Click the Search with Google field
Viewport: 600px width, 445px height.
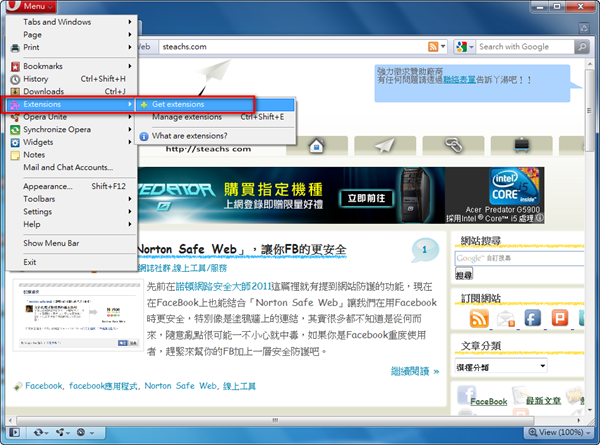pos(525,47)
